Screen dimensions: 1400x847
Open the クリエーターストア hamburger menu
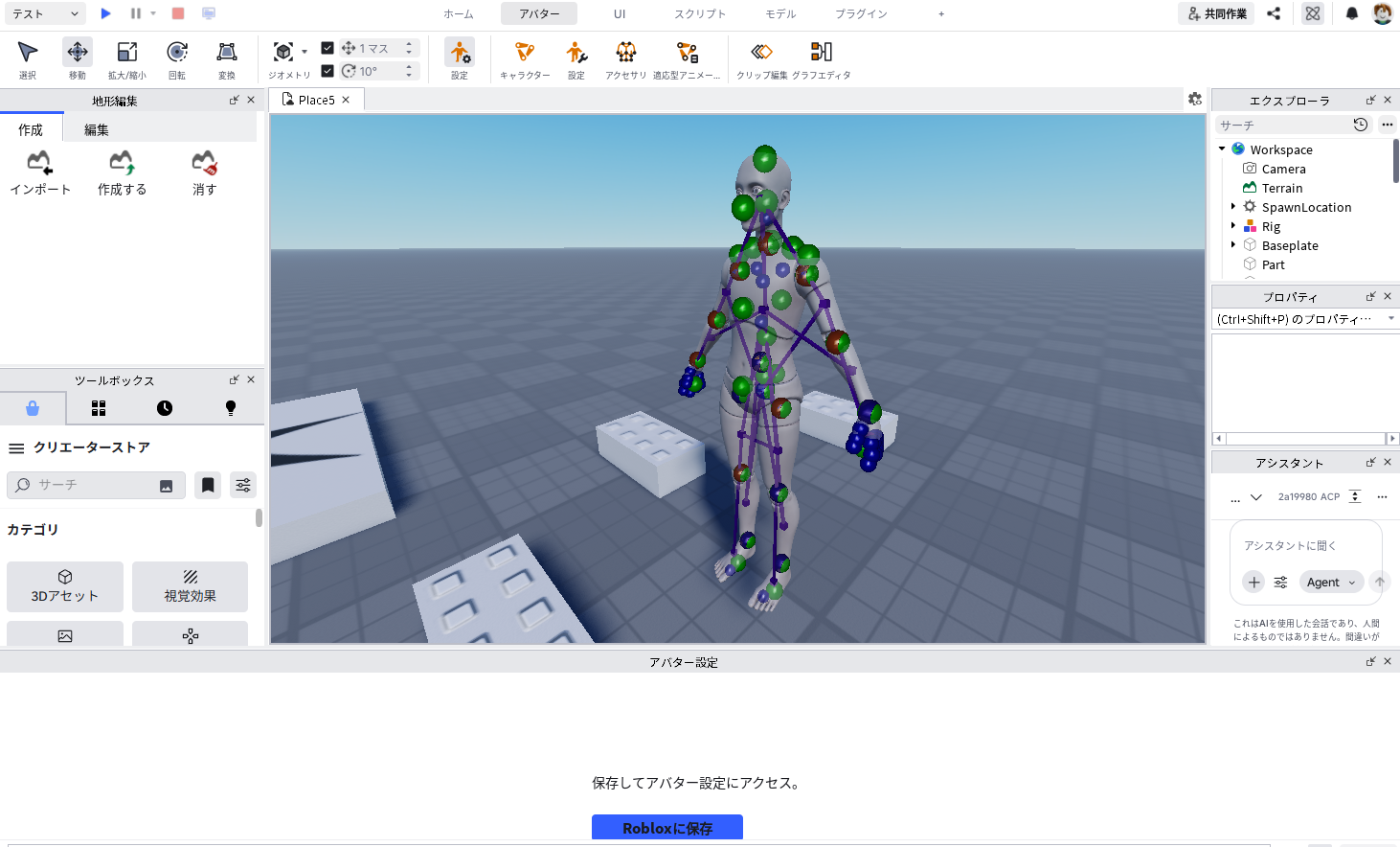[16, 447]
